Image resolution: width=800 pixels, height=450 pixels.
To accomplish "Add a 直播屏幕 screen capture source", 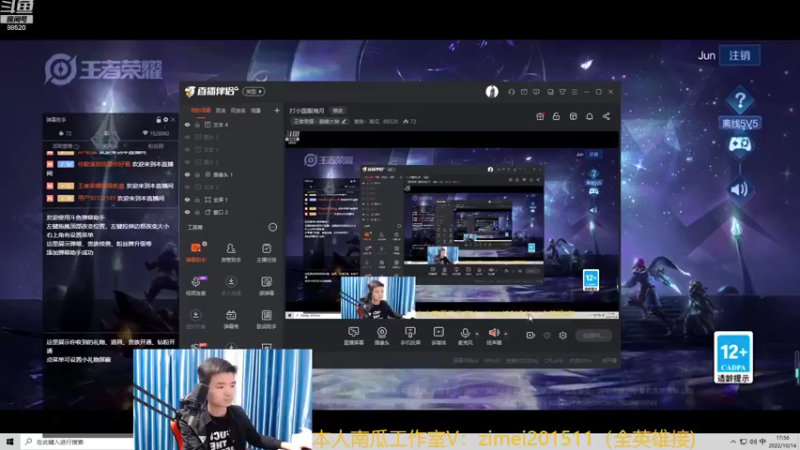I will (354, 336).
